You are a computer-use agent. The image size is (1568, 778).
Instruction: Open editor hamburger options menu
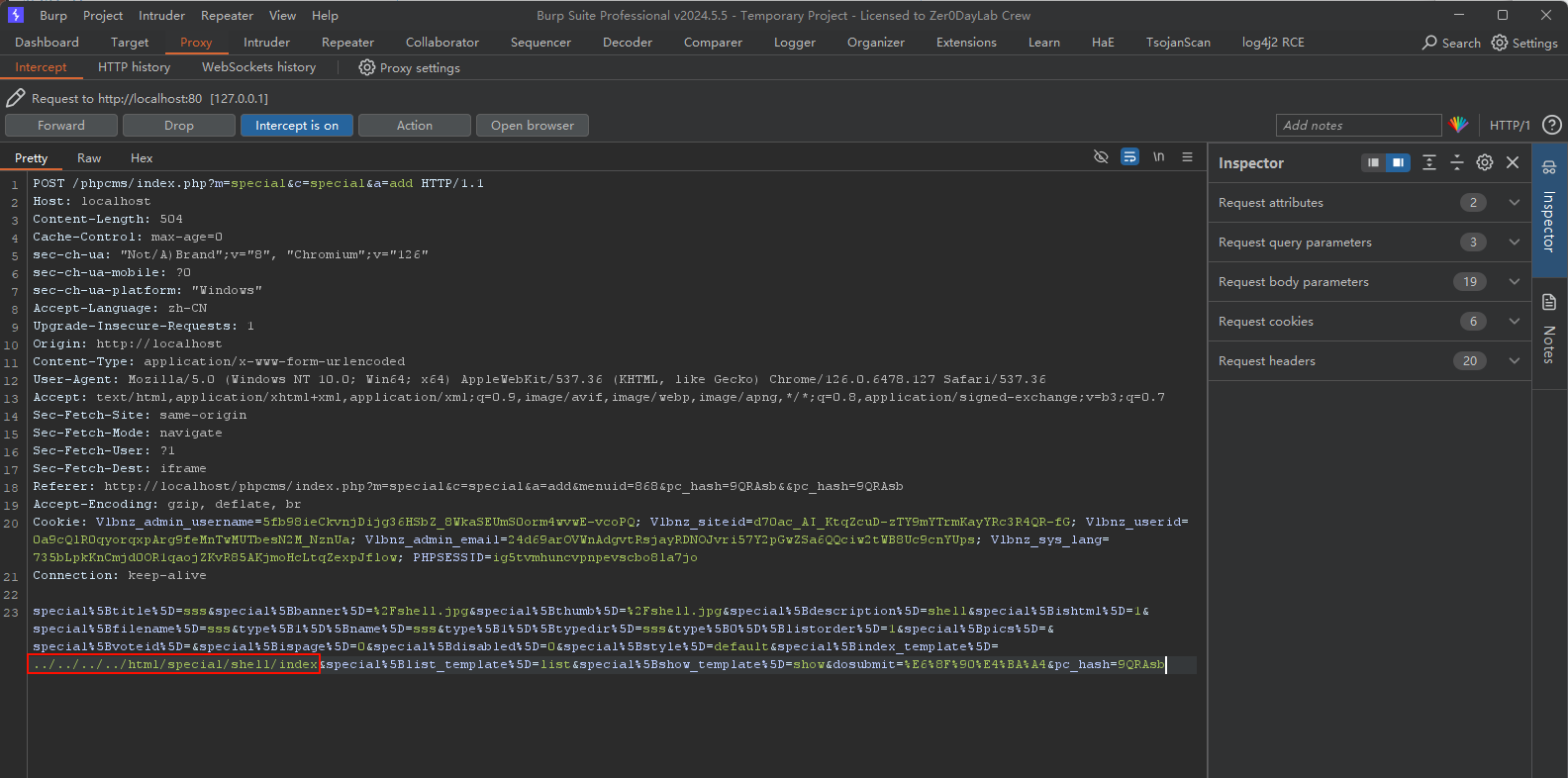click(1187, 157)
